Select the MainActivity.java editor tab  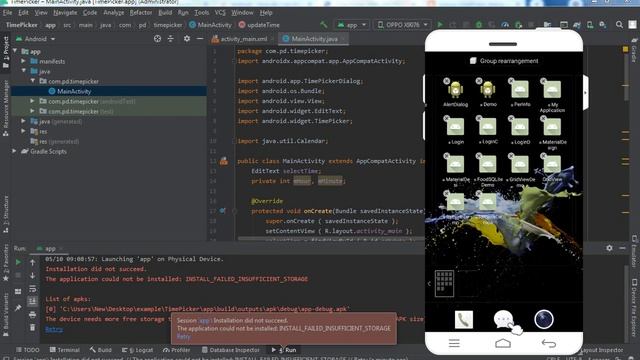(x=313, y=39)
